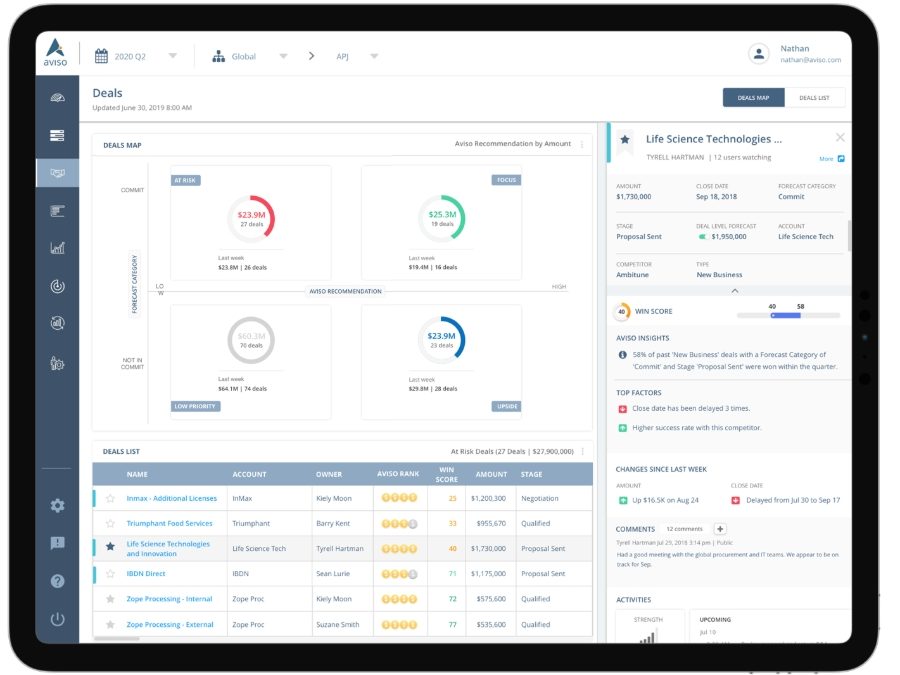Open Zope Processing - External deal link
Image resolution: width=900 pixels, height=675 pixels.
coord(170,624)
